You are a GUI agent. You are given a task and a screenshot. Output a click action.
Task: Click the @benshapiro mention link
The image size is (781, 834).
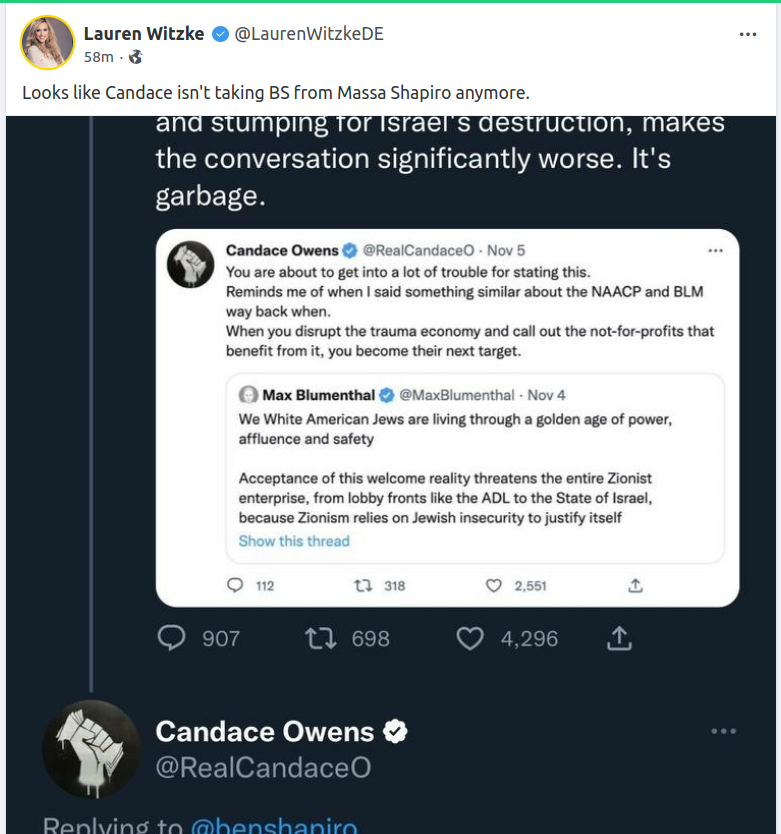273,826
